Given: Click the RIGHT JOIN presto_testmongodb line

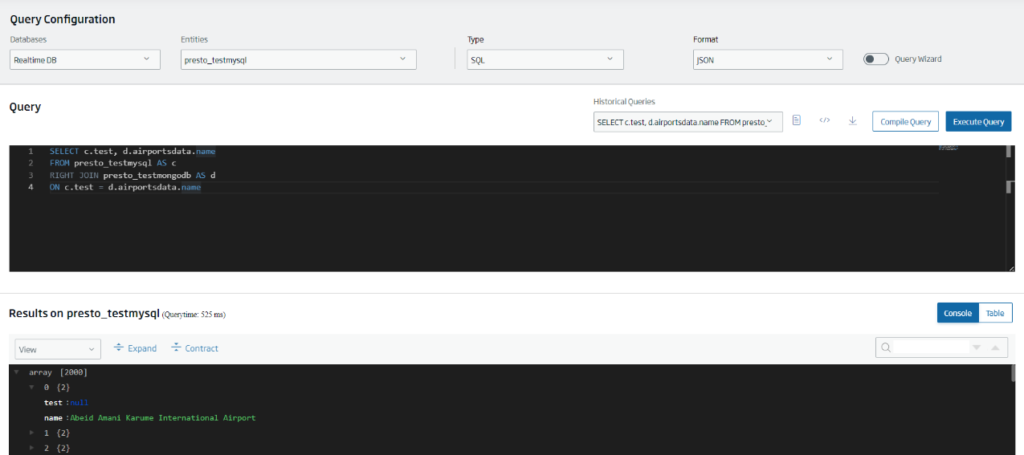Looking at the screenshot, I should pyautogui.click(x=133, y=176).
